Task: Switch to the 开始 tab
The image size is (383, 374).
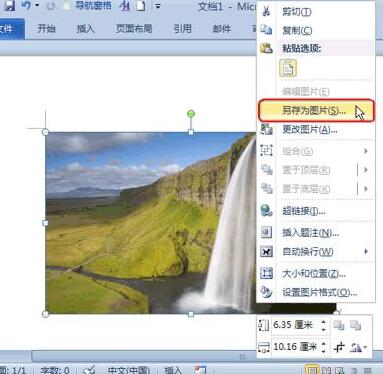Action: (46, 29)
